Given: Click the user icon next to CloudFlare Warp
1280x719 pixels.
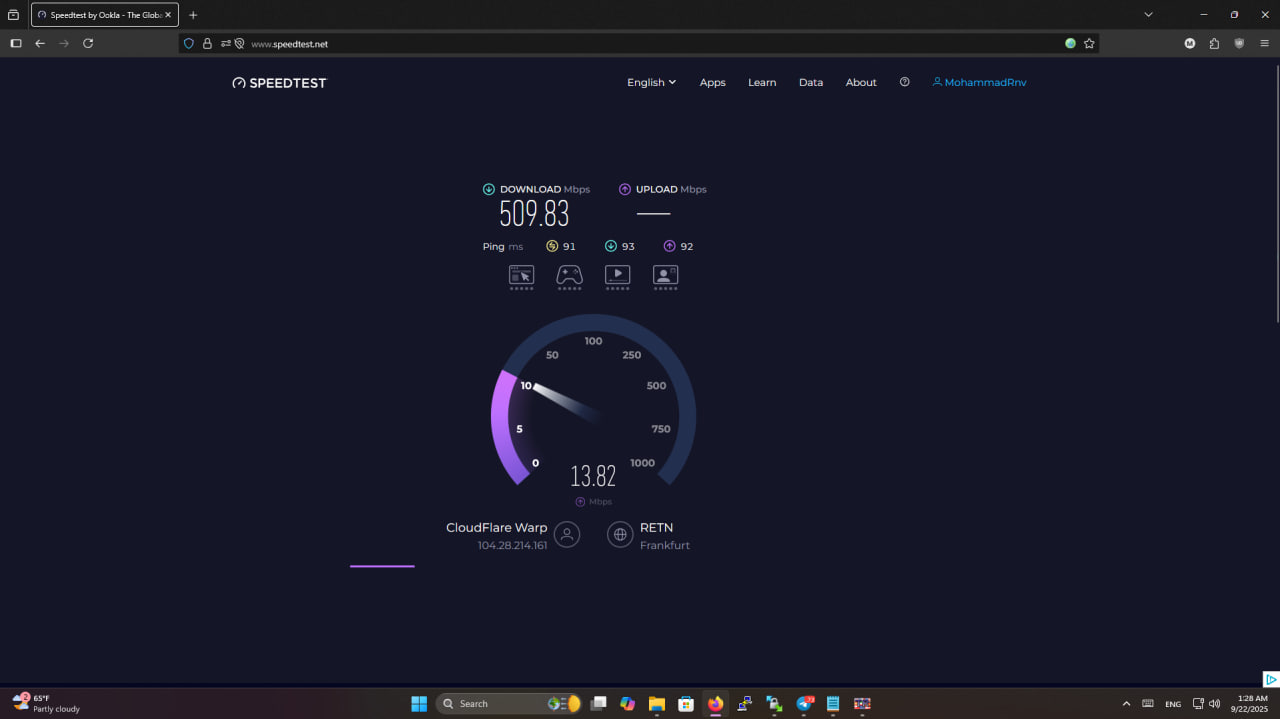Looking at the screenshot, I should (x=567, y=535).
